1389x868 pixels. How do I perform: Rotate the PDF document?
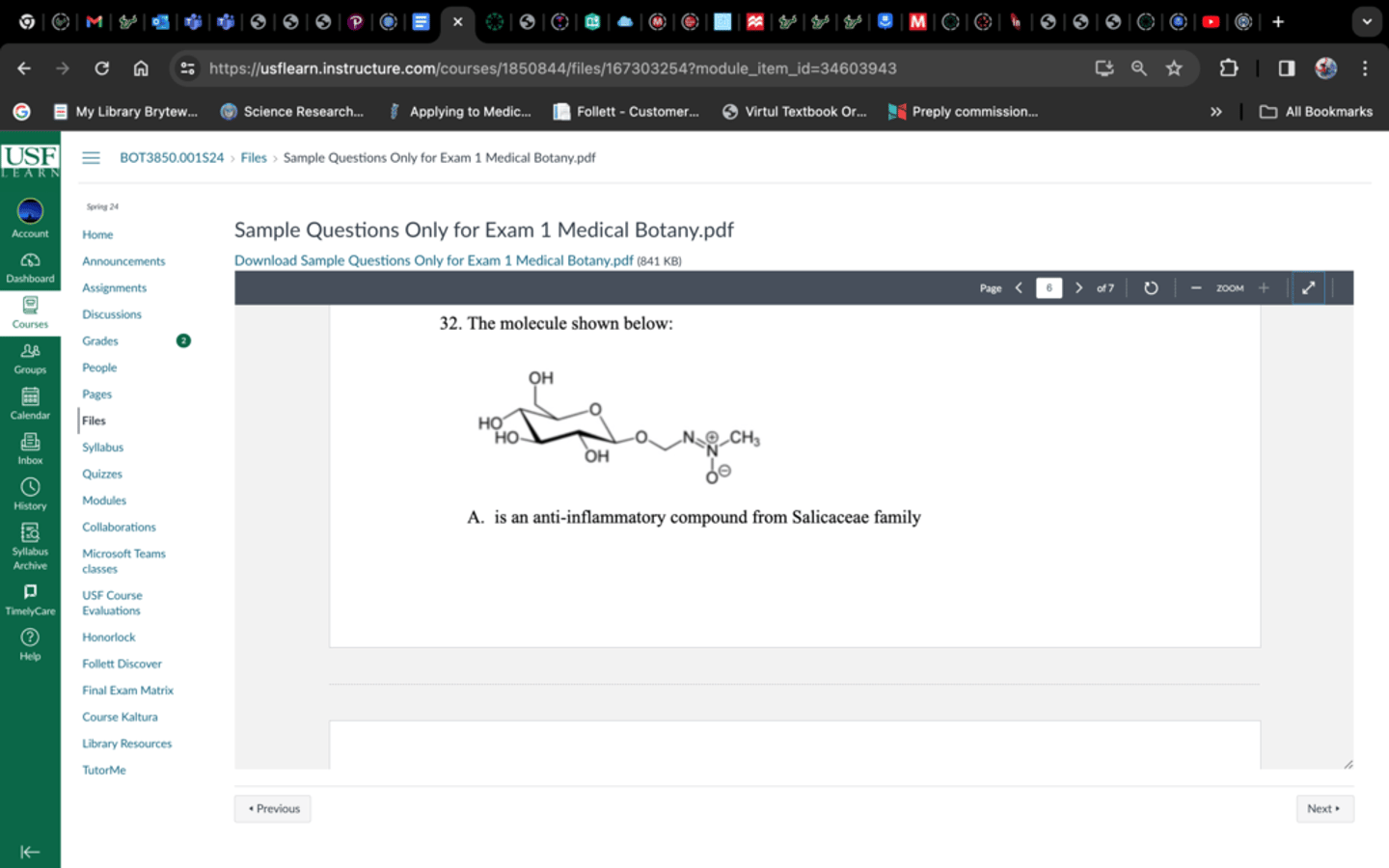pyautogui.click(x=1151, y=288)
